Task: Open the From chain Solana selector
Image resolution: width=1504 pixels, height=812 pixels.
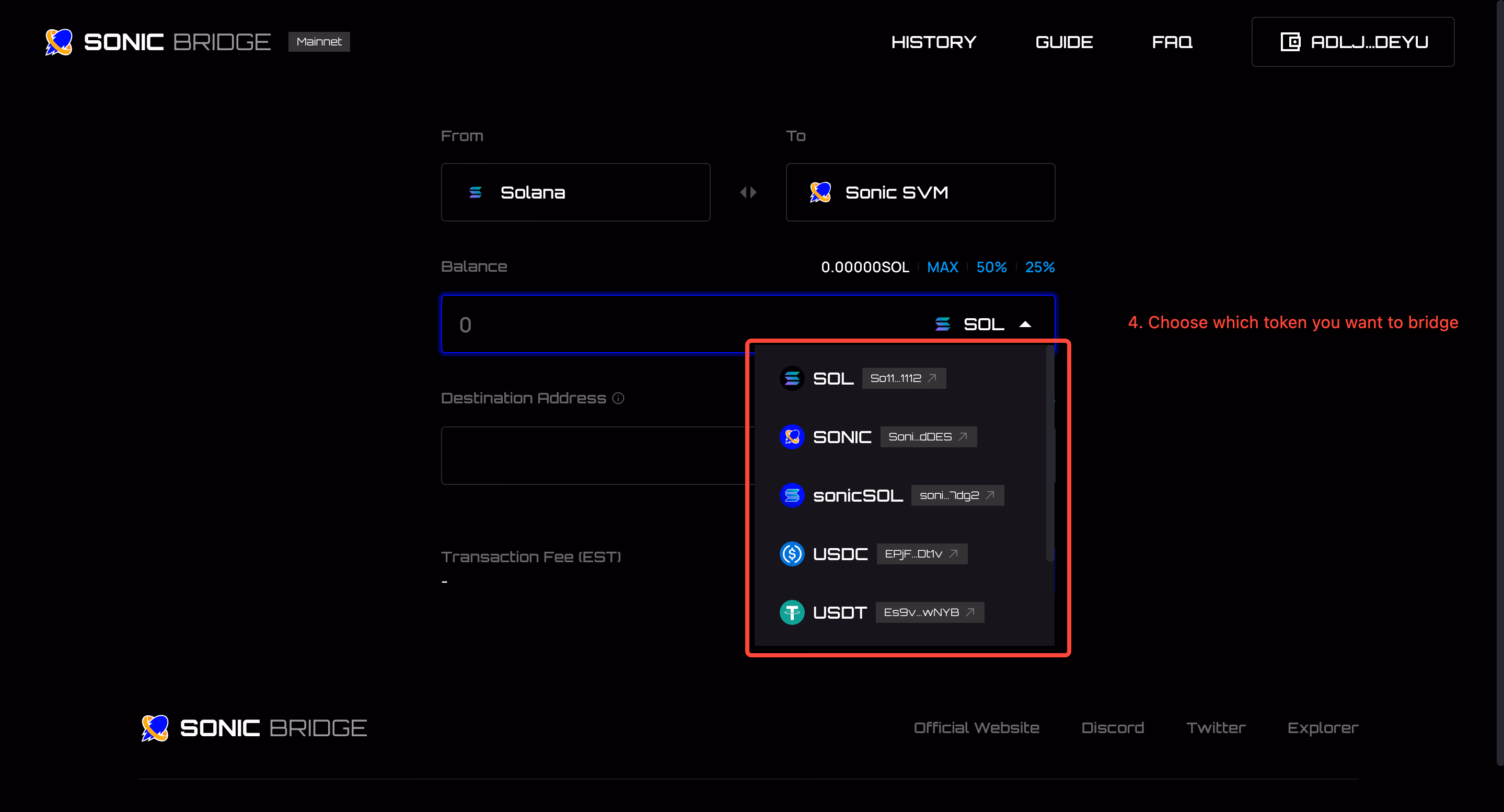Action: point(576,192)
